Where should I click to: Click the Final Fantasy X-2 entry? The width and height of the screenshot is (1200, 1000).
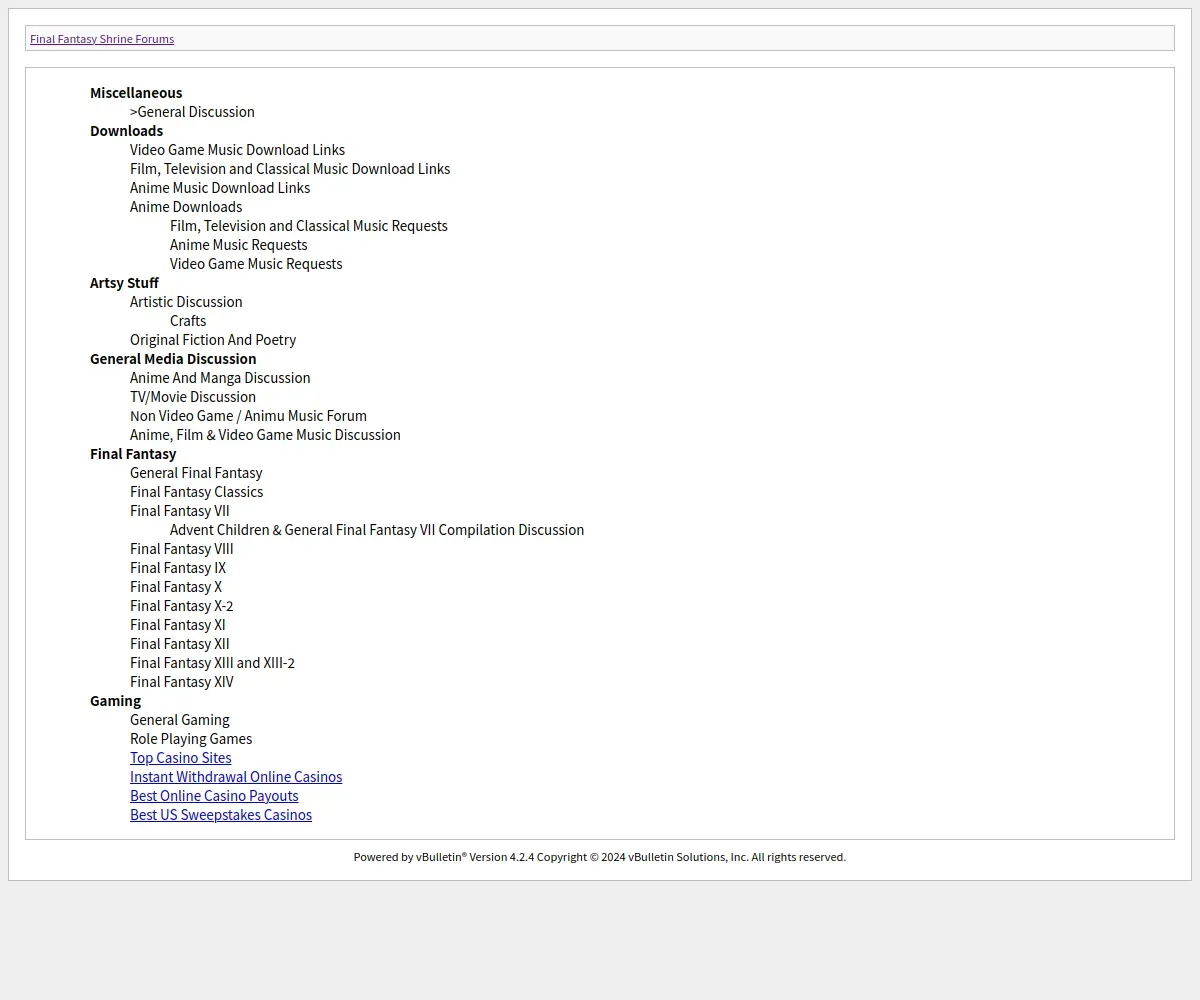point(182,606)
